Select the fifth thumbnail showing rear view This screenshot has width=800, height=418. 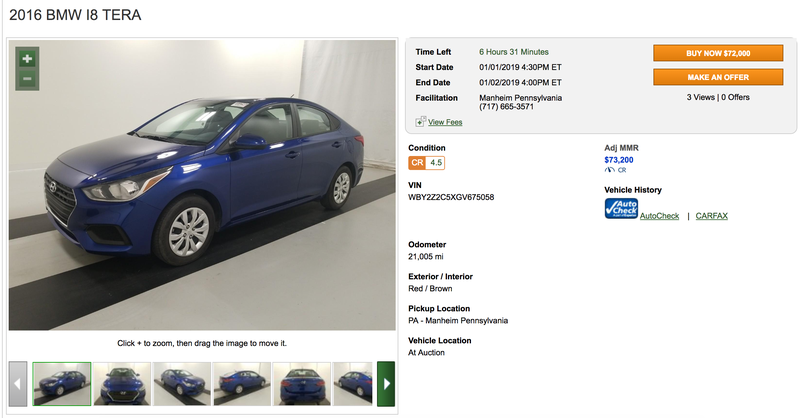tap(302, 384)
